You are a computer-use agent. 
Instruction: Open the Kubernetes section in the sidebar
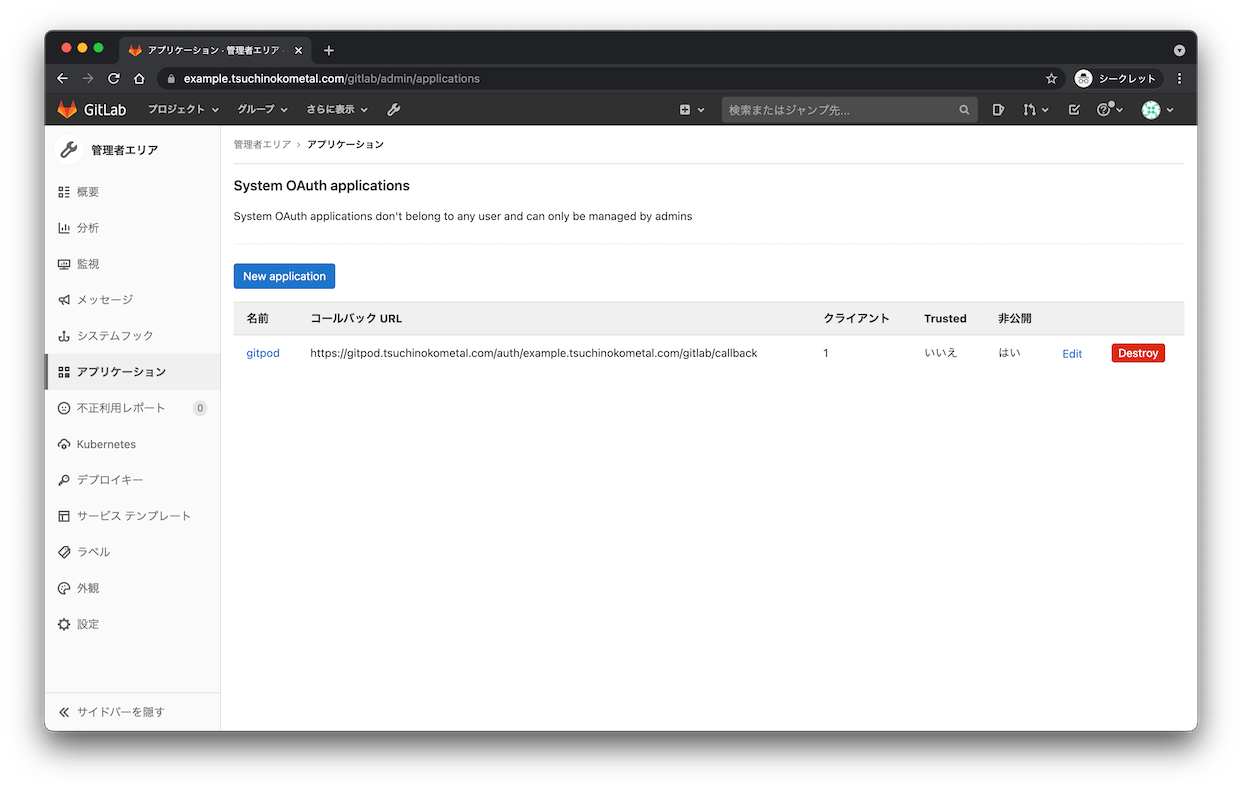[x=104, y=443]
